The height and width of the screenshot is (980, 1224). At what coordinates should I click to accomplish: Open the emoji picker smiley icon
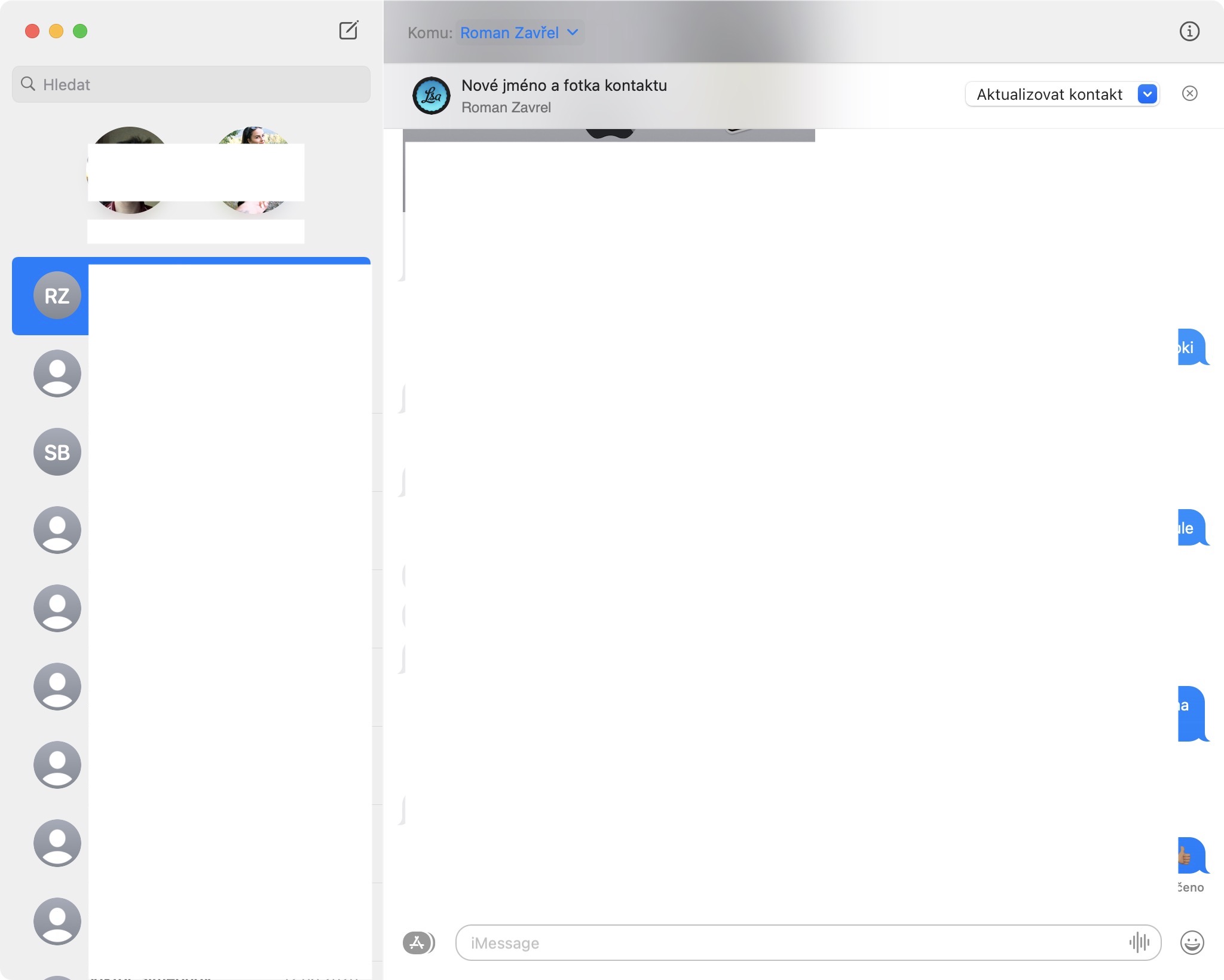pyautogui.click(x=1192, y=943)
